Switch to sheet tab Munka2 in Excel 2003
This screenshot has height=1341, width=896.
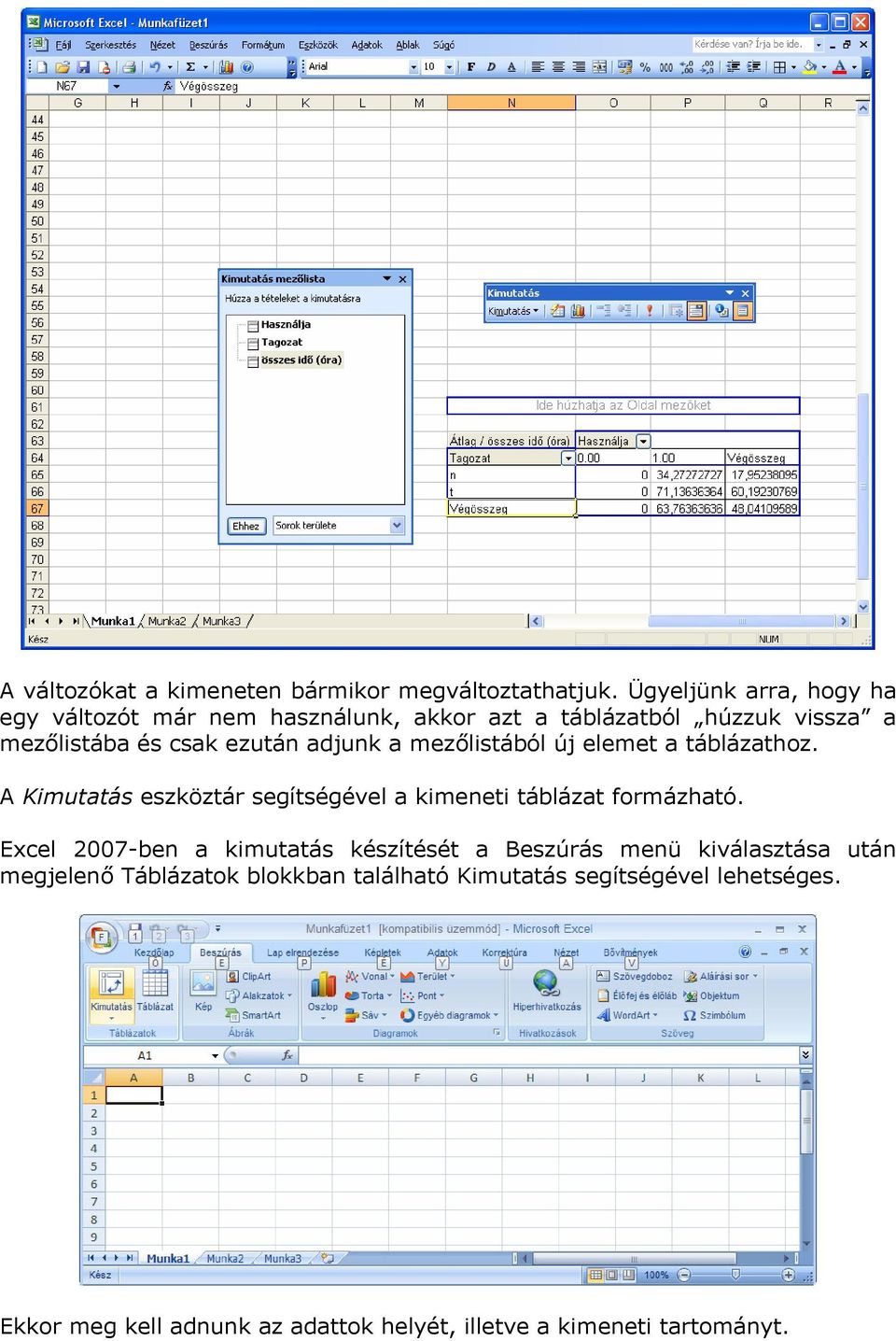167,621
